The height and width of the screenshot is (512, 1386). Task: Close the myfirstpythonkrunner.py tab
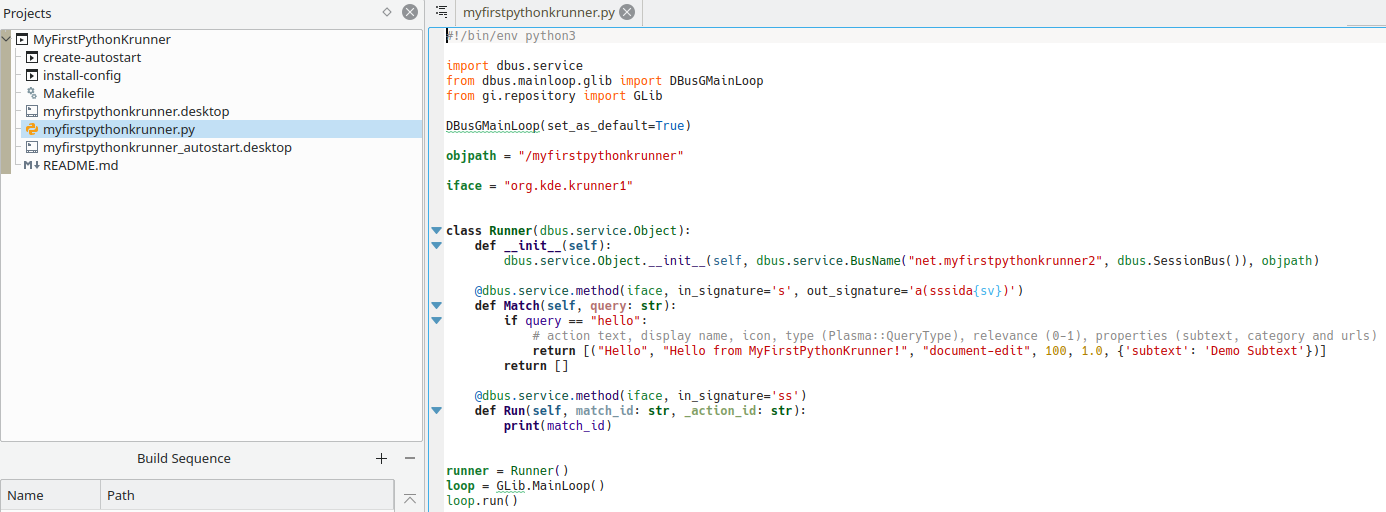pyautogui.click(x=626, y=13)
